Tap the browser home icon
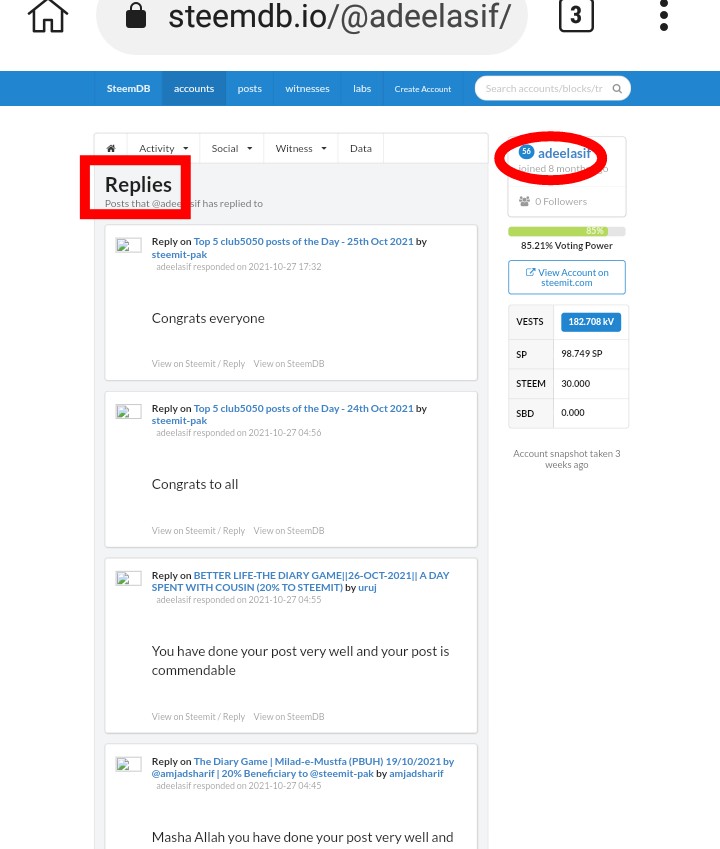The height and width of the screenshot is (849, 720). click(48, 16)
